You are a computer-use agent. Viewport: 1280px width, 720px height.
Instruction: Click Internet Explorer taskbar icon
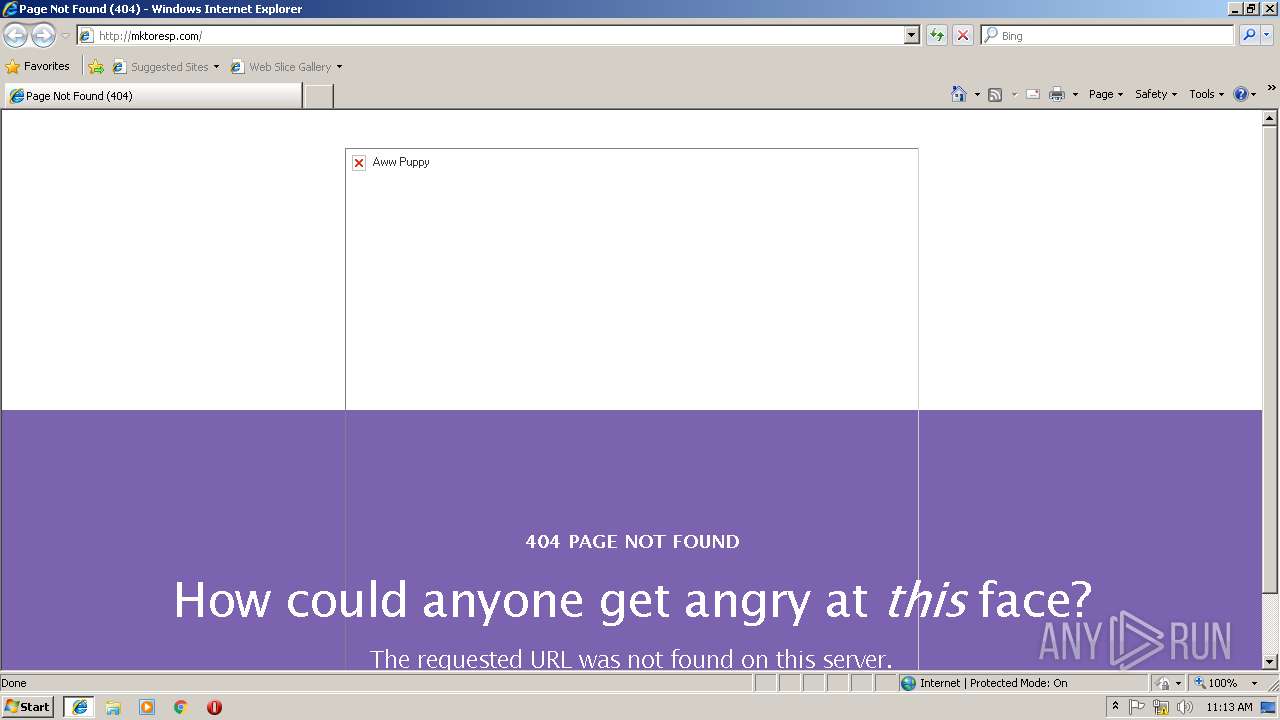(x=79, y=707)
